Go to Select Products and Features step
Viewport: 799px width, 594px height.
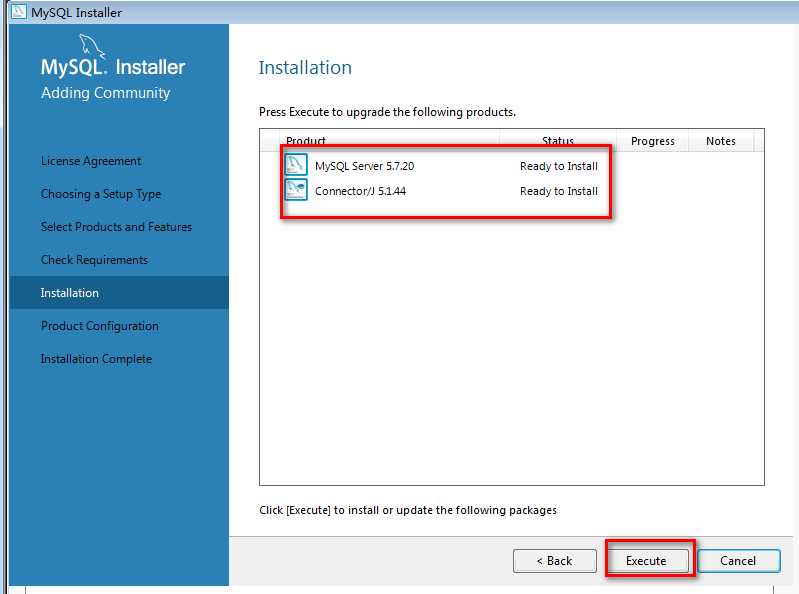116,227
